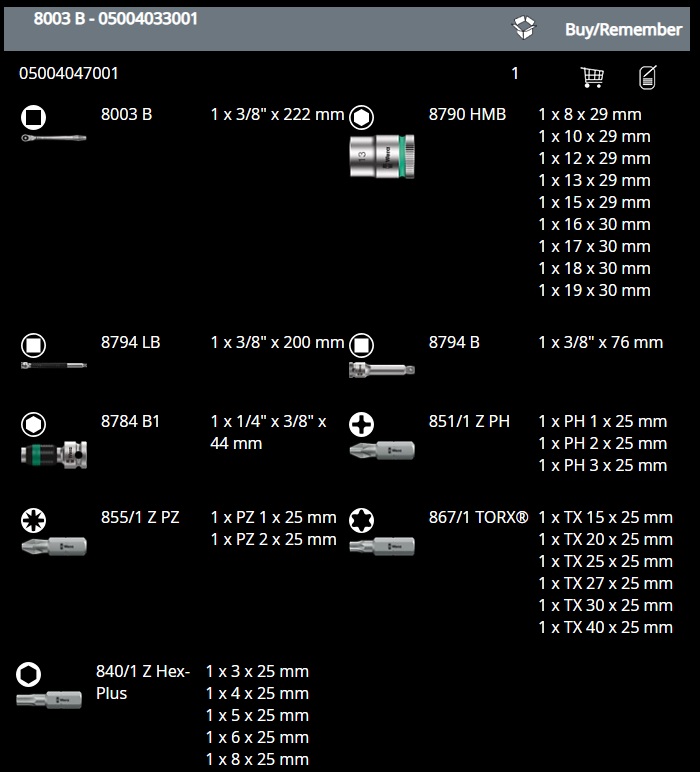Select the 1 x 1/4" x 3/8" x 44 mm size

[268, 432]
